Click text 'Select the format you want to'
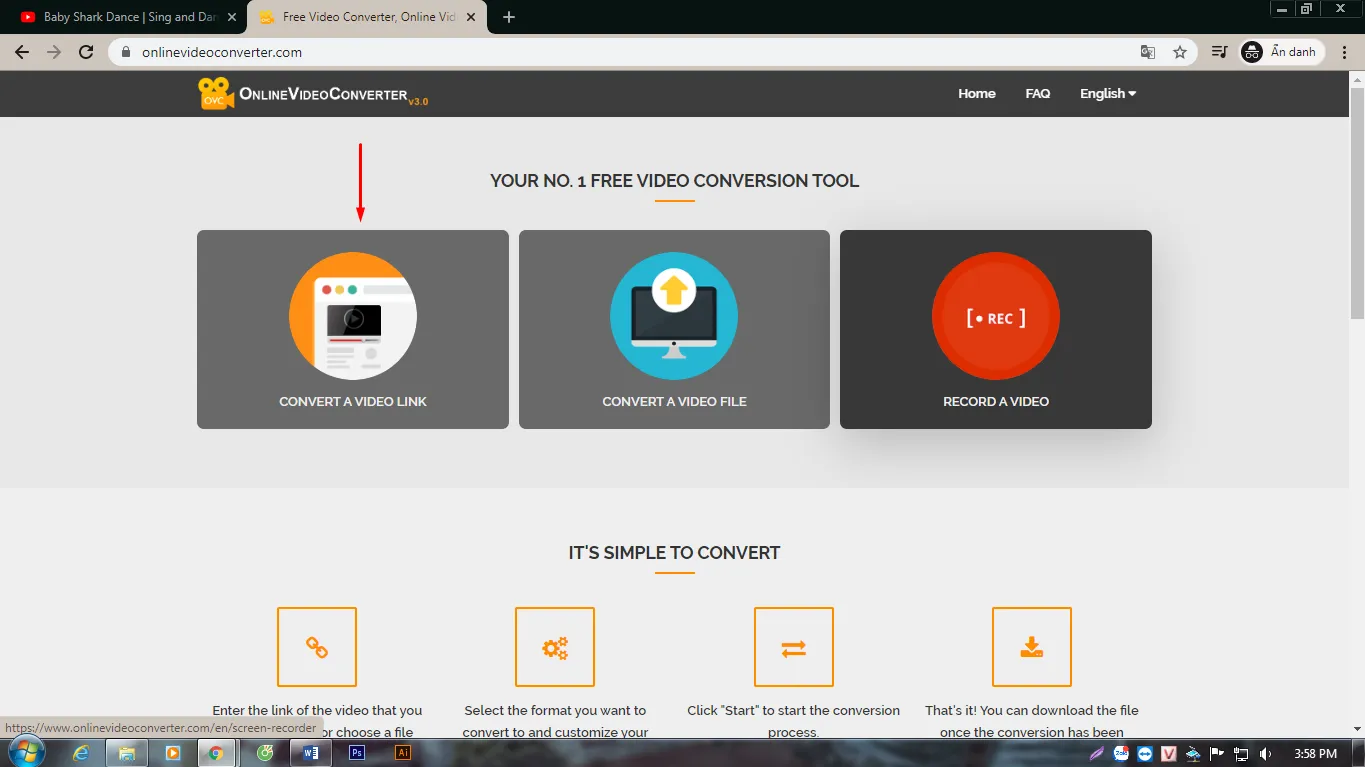 pyautogui.click(x=555, y=710)
